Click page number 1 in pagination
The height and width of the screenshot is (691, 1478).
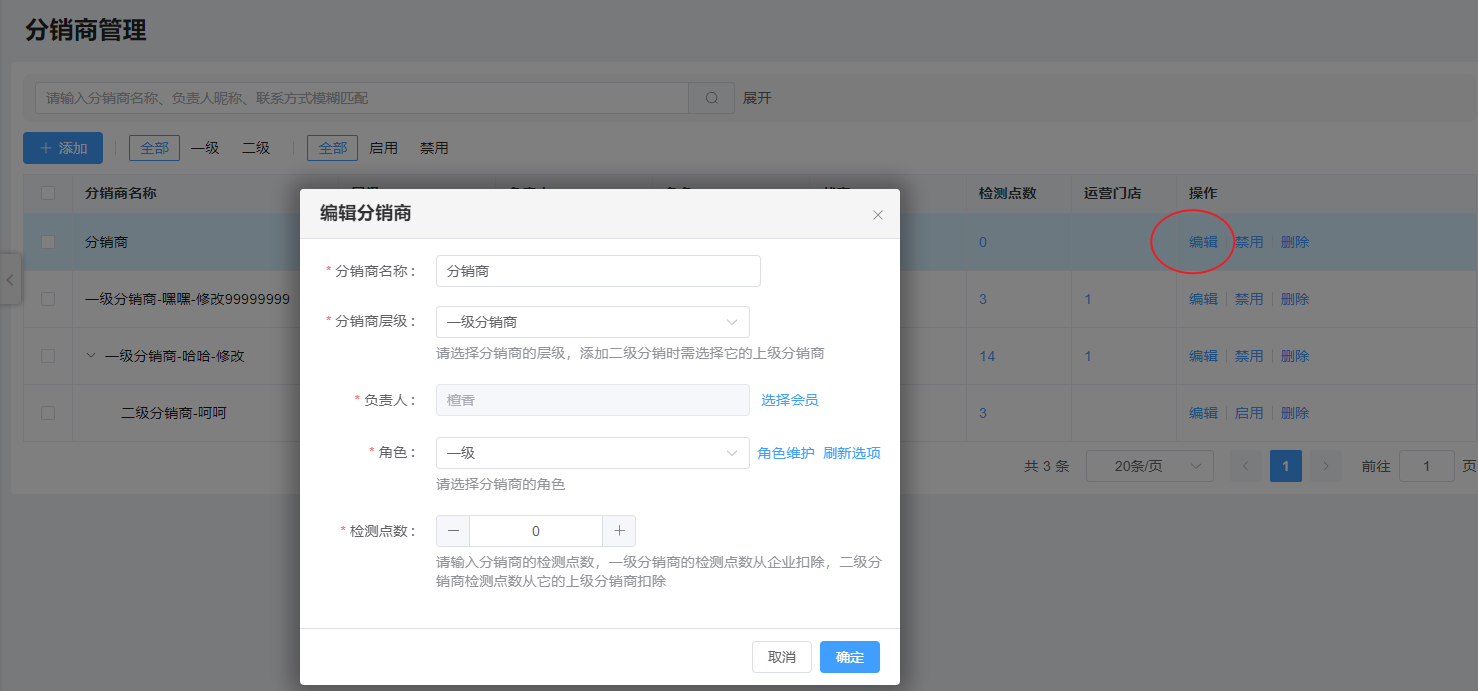[x=1286, y=466]
